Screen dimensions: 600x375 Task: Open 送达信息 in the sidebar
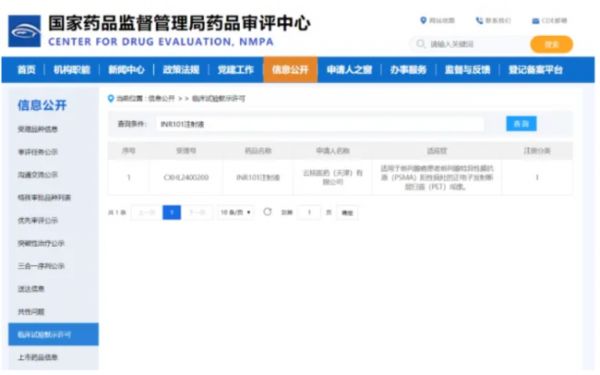point(31,289)
